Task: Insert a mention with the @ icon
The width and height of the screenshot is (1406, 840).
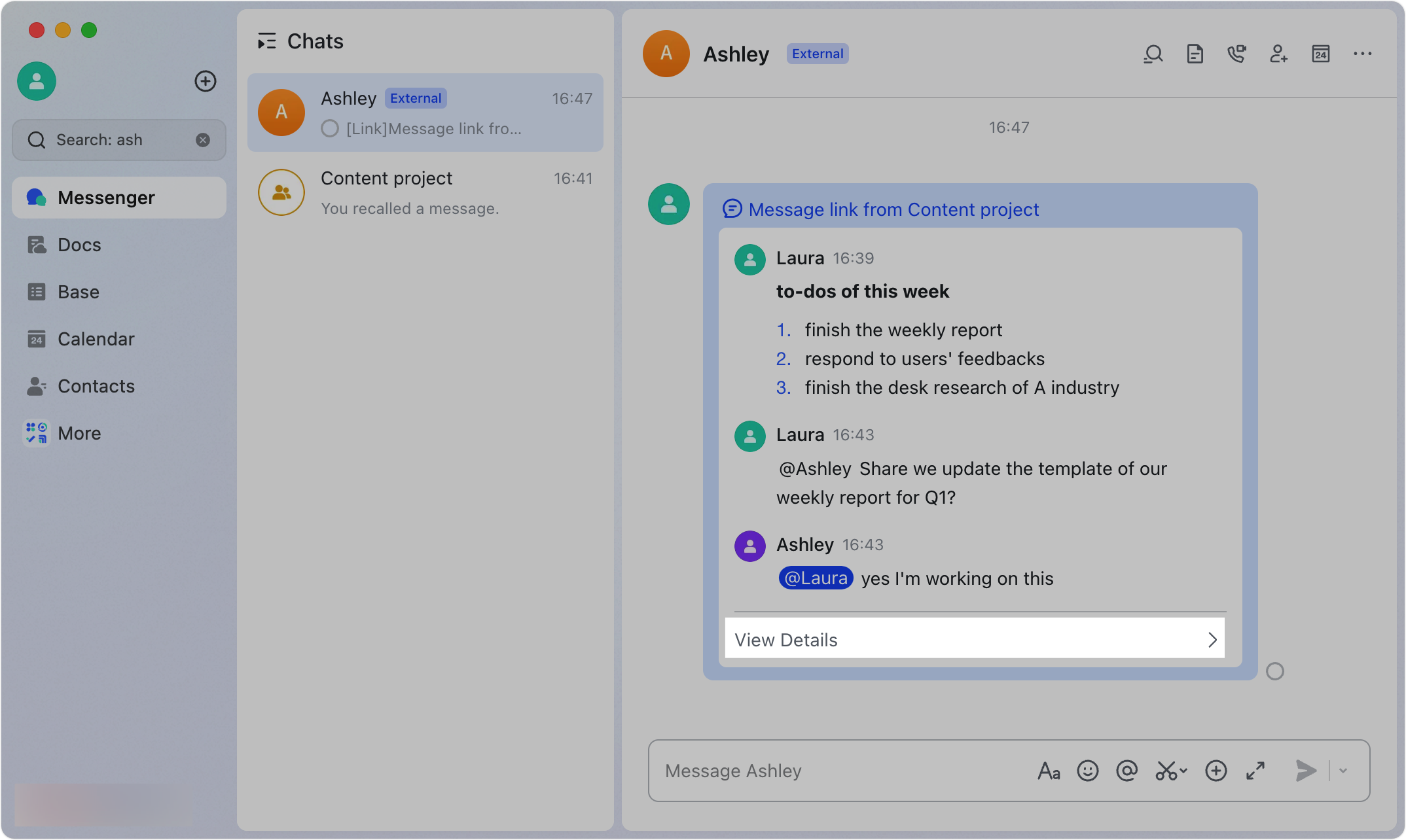Action: click(1127, 771)
